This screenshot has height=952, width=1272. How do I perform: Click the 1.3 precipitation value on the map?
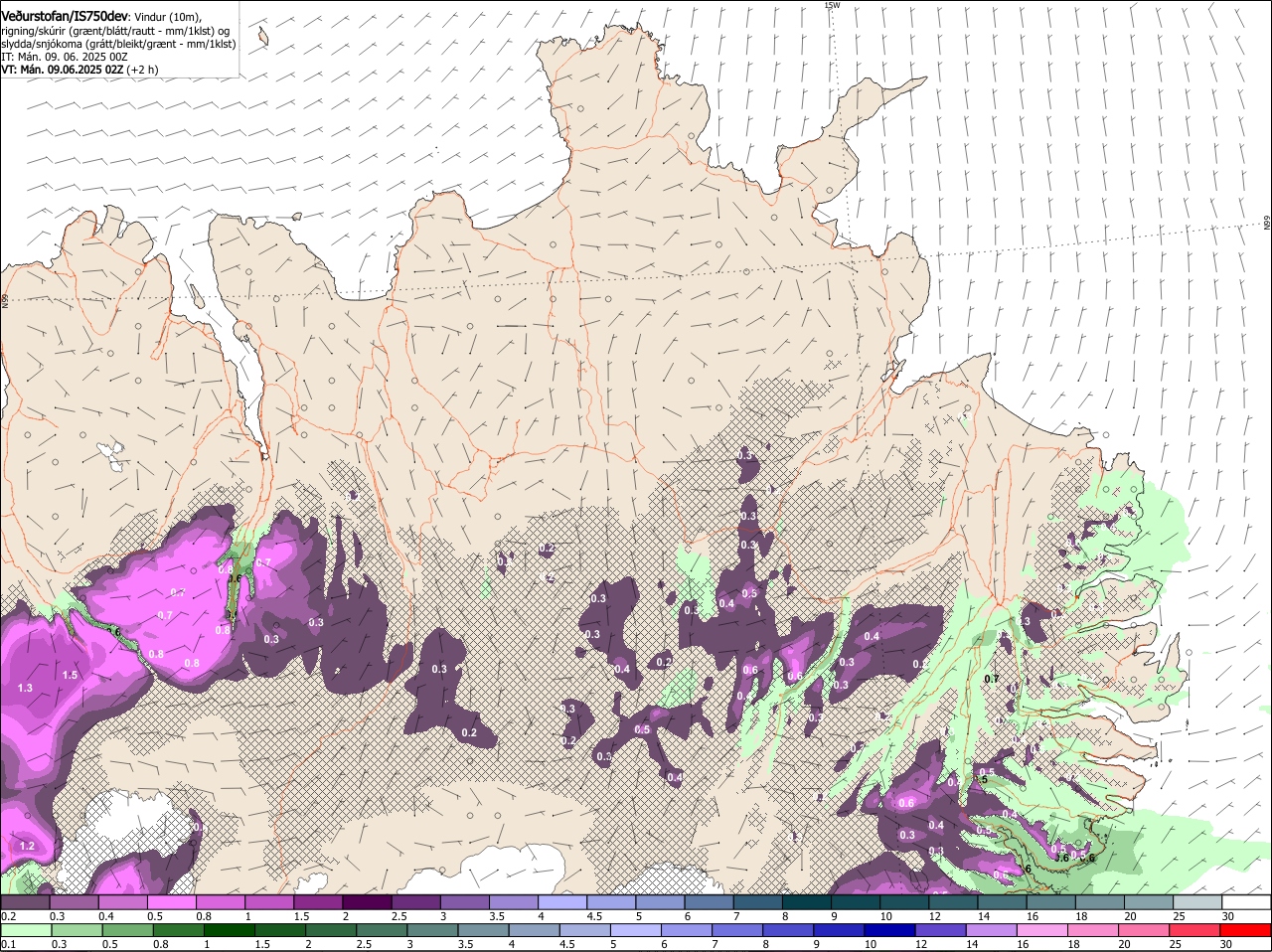pyautogui.click(x=26, y=688)
